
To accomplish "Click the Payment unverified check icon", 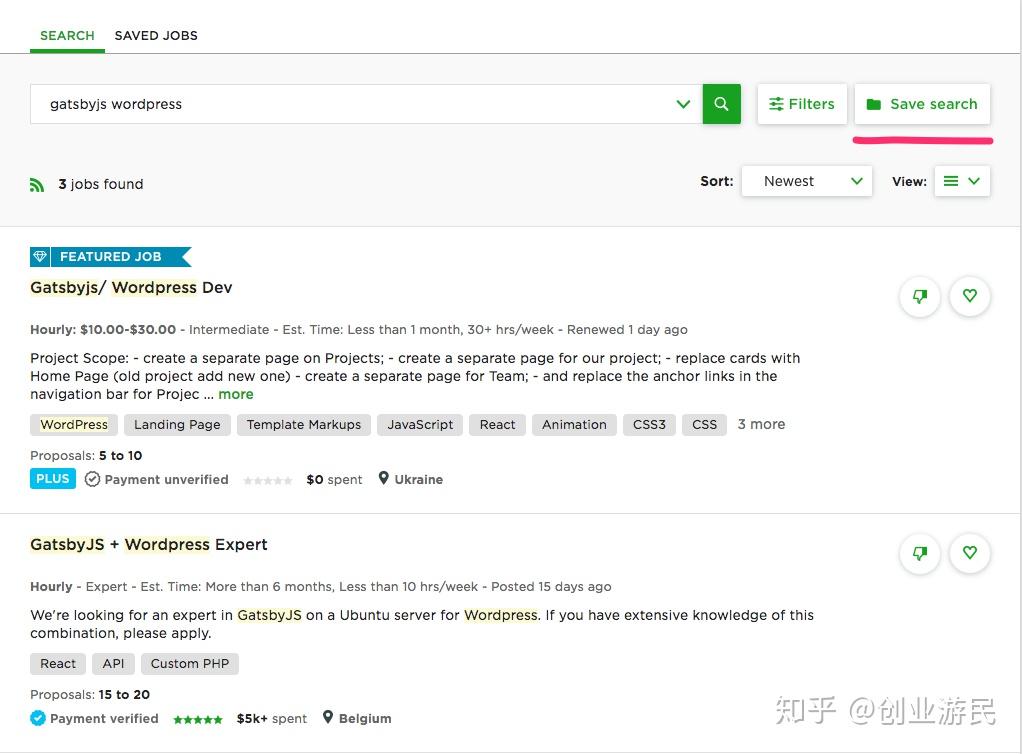I will (x=93, y=480).
